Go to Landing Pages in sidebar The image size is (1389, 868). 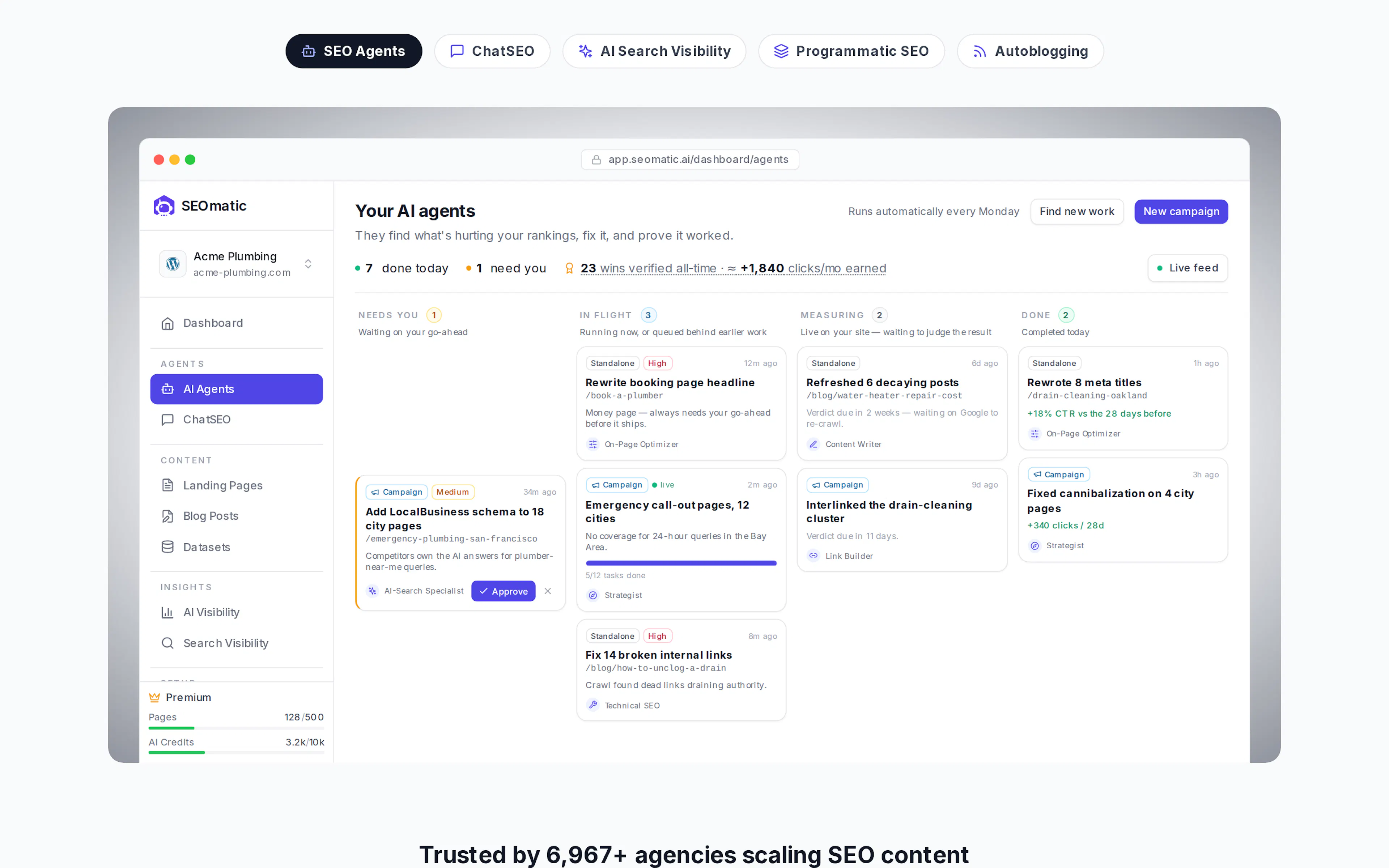pyautogui.click(x=237, y=485)
